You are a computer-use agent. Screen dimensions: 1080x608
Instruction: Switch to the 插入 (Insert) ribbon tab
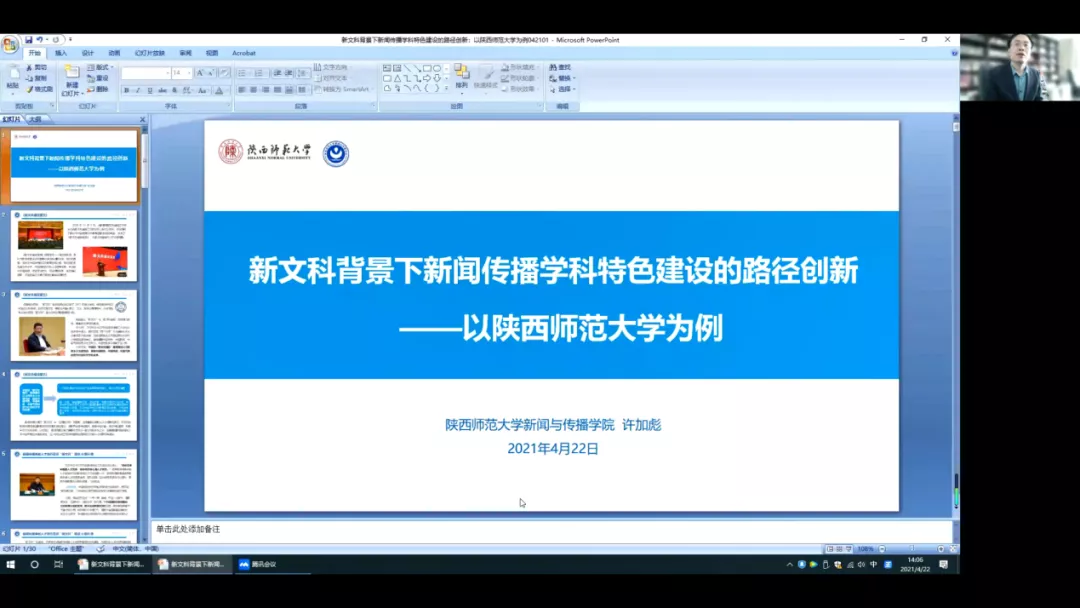pos(61,53)
